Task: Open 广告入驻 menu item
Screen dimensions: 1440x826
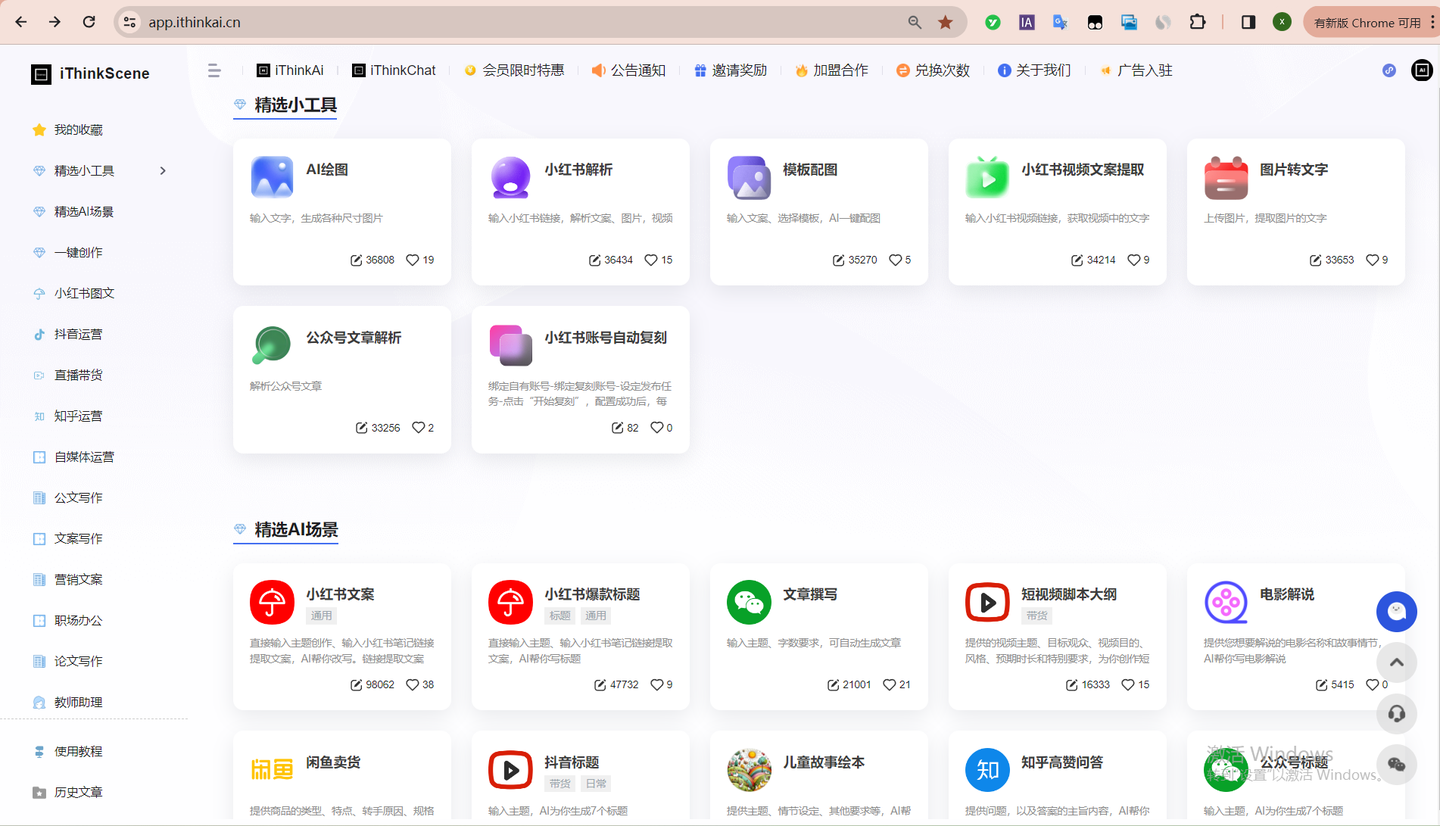Action: pyautogui.click(x=1136, y=70)
